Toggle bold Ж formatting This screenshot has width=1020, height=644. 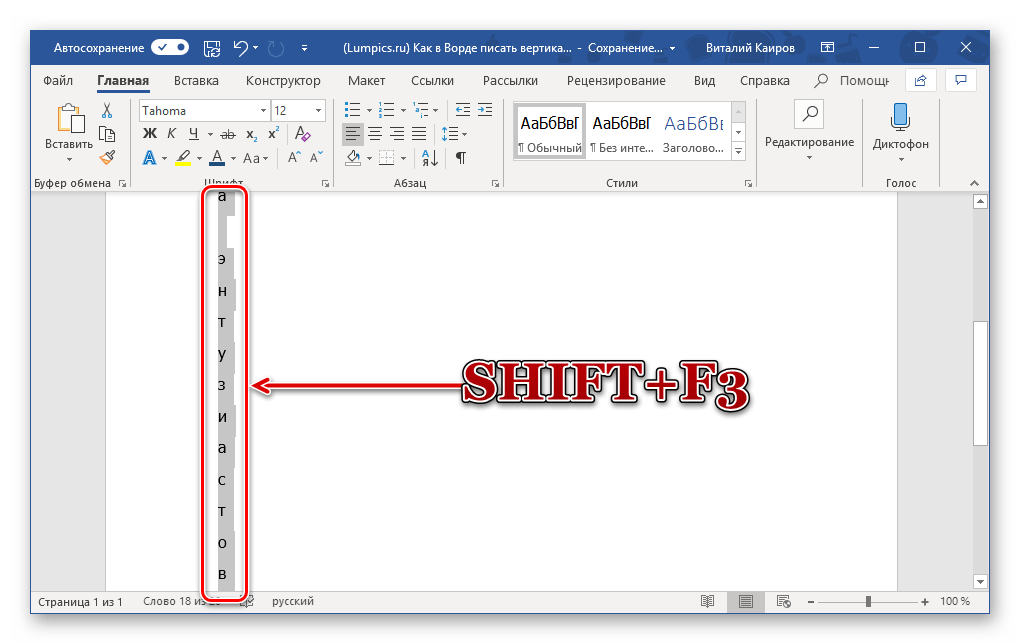coord(150,134)
